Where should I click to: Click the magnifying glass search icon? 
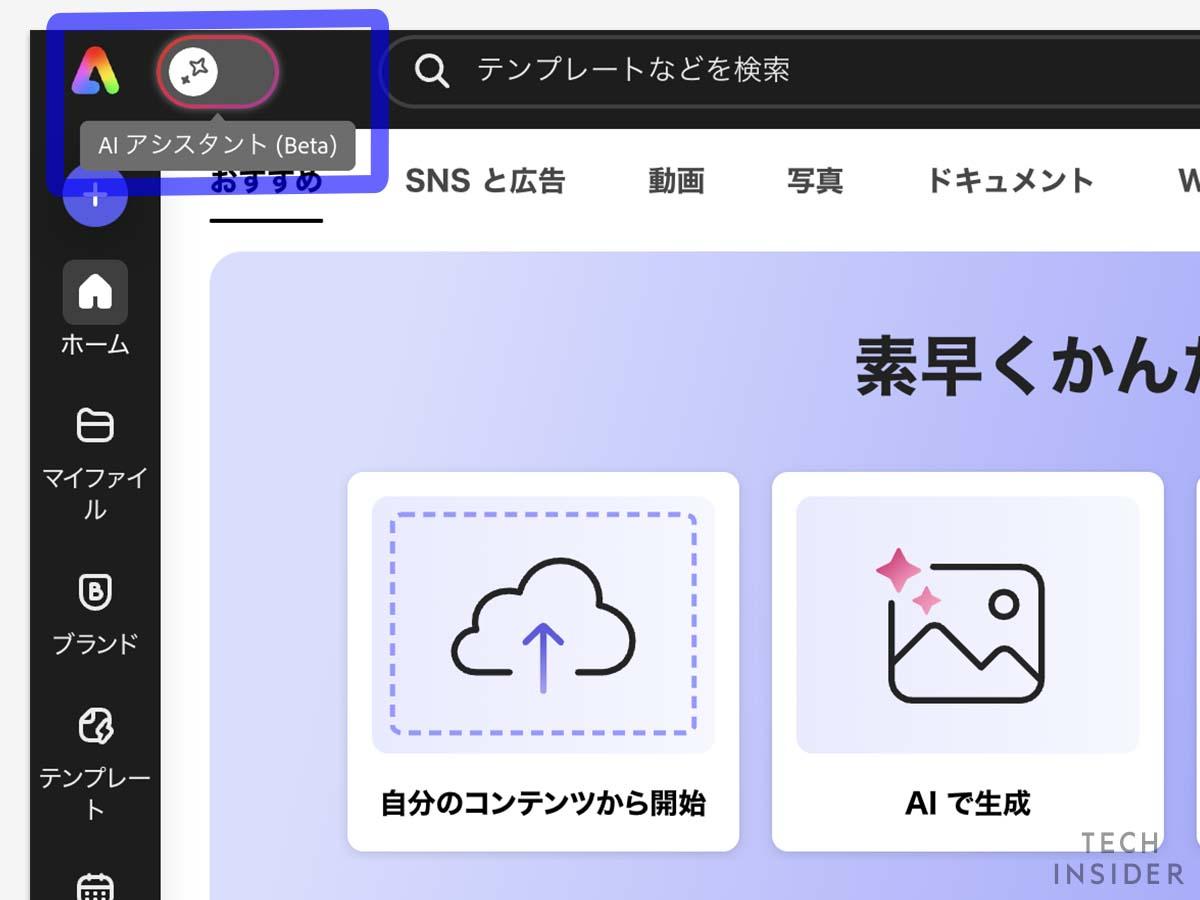coord(432,70)
